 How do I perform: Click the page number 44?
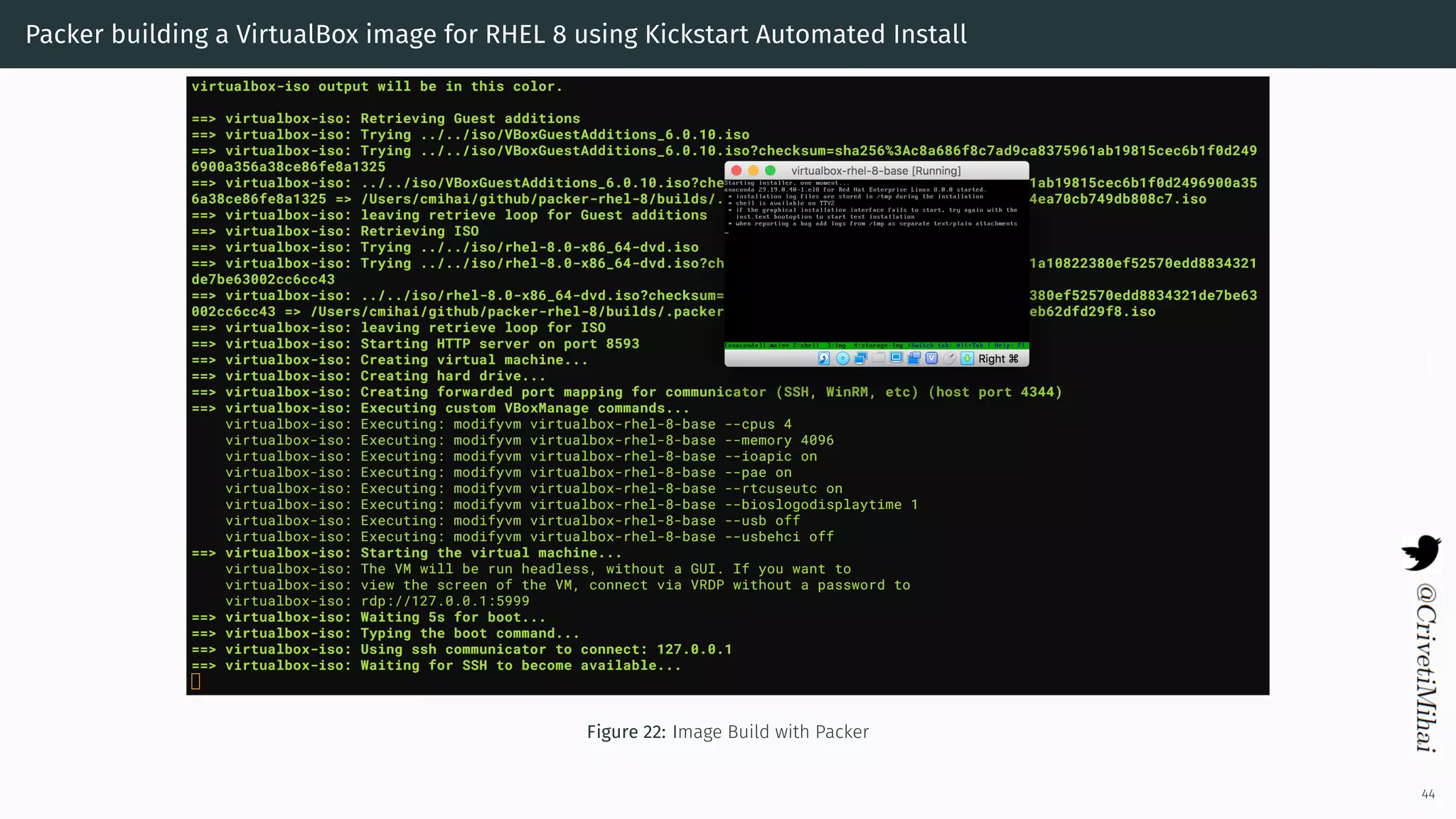[1428, 794]
